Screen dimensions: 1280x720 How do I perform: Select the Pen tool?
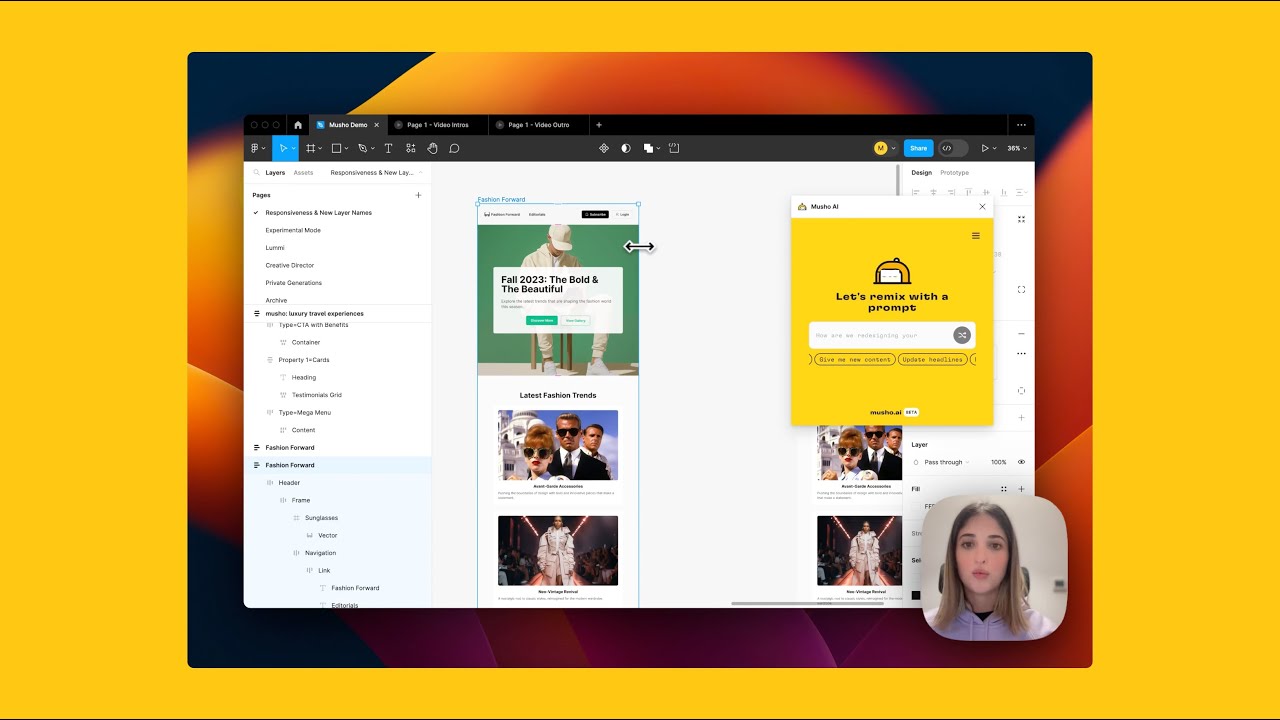coord(363,148)
